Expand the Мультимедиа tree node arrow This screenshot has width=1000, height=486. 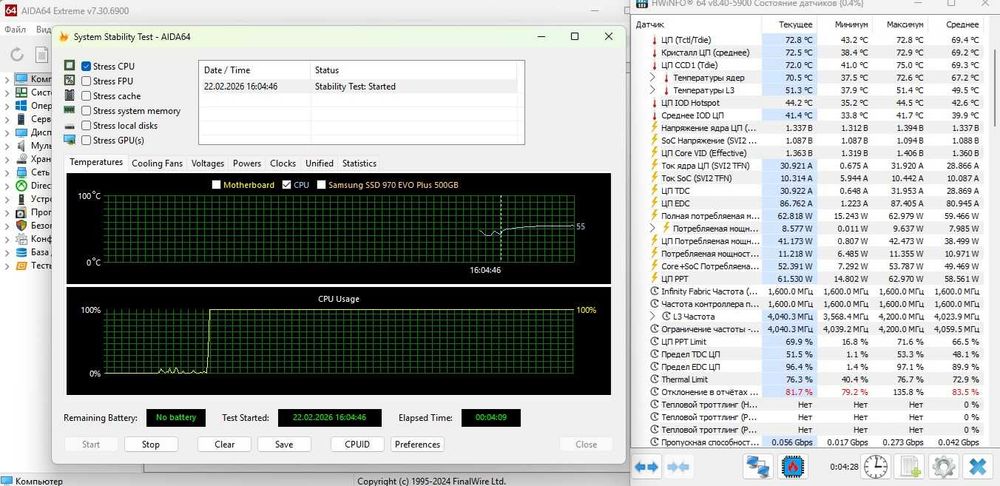(x=7, y=145)
